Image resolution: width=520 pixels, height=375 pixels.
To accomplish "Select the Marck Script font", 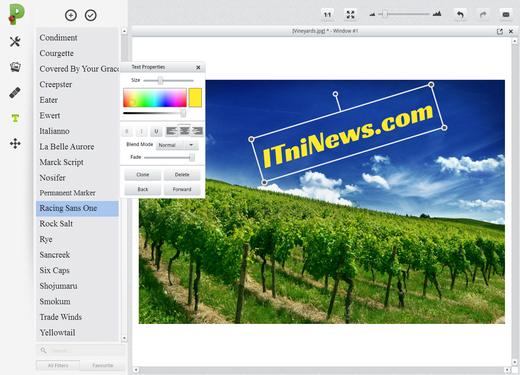I will 77,162.
